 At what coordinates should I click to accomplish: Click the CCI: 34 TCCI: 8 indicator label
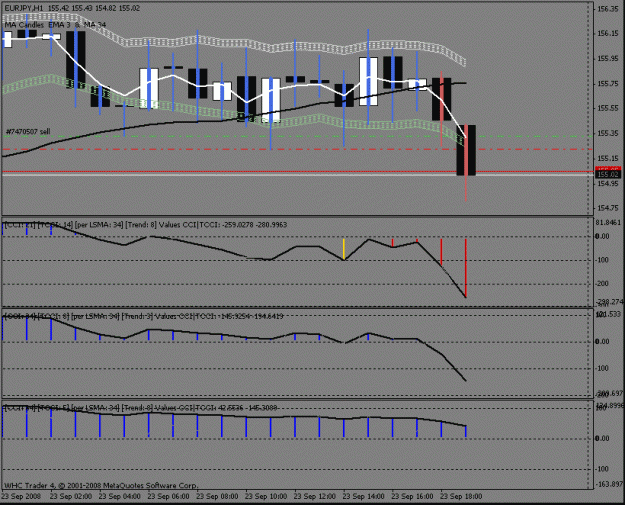[143, 316]
